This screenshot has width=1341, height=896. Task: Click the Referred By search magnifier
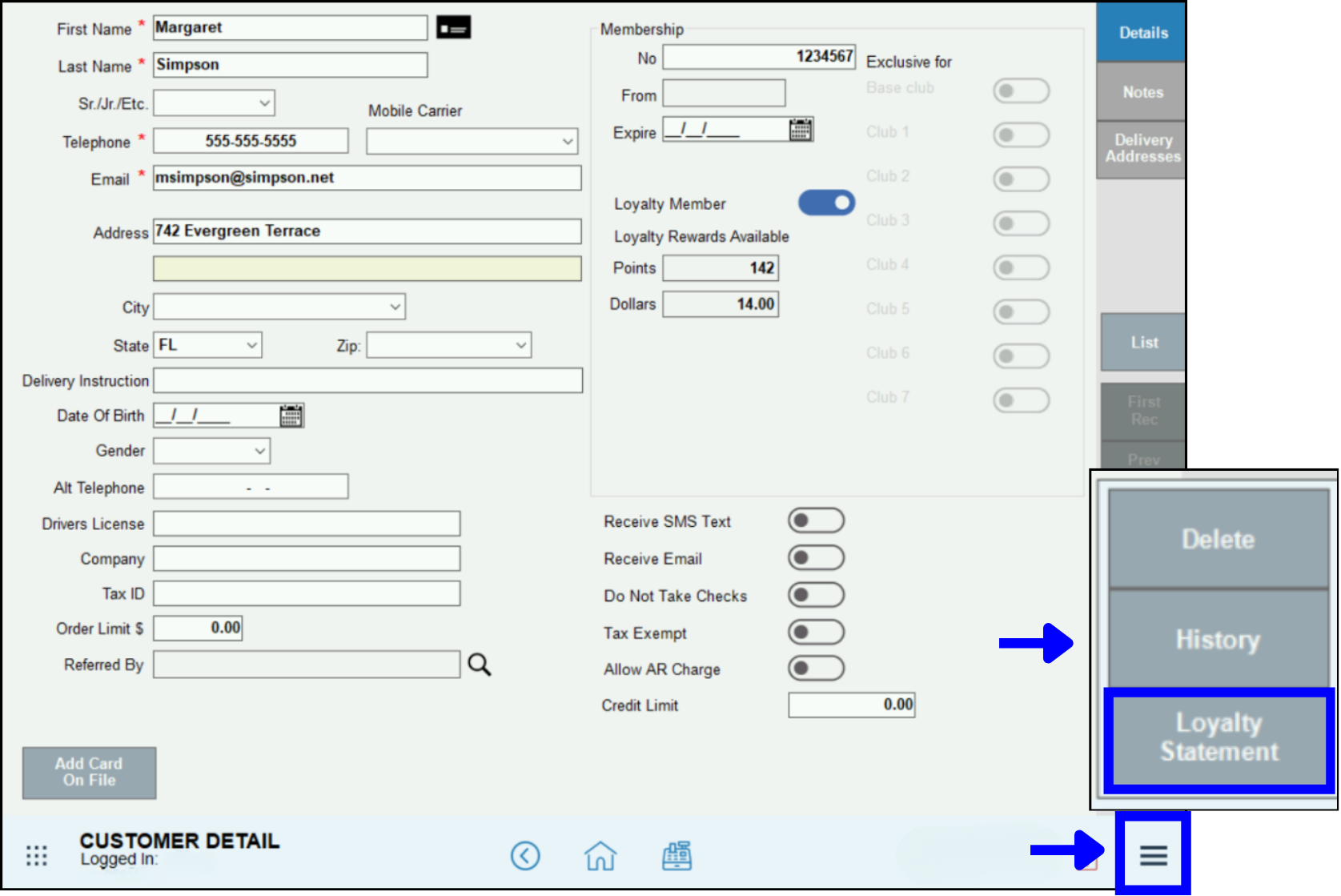pyautogui.click(x=479, y=665)
